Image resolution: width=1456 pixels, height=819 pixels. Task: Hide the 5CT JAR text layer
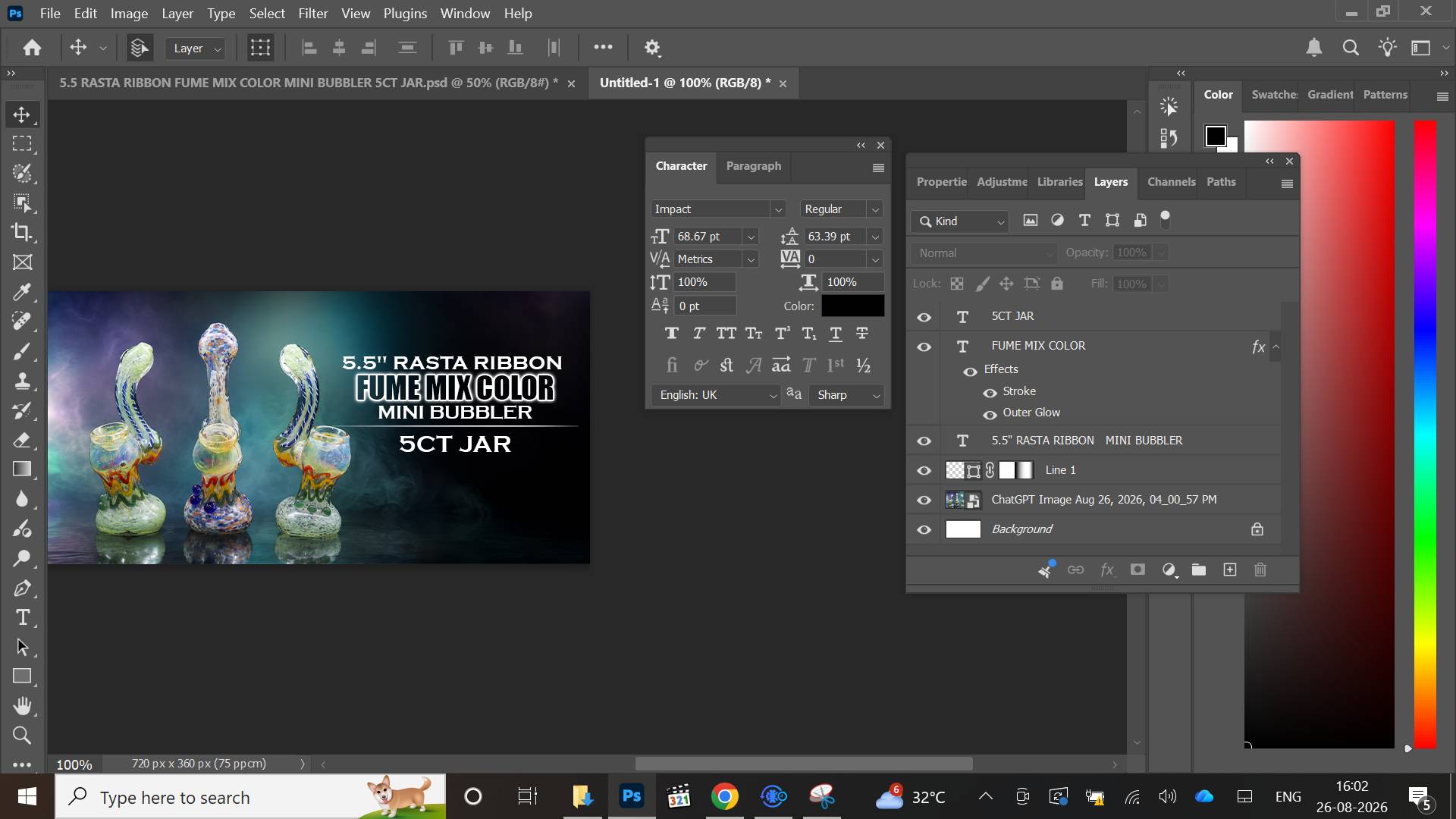[x=924, y=317]
